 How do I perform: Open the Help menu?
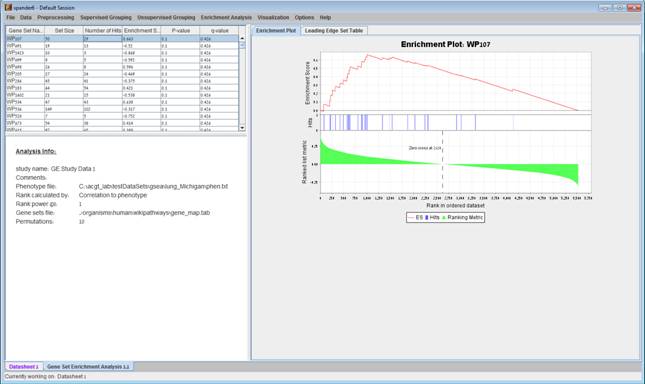click(x=325, y=17)
